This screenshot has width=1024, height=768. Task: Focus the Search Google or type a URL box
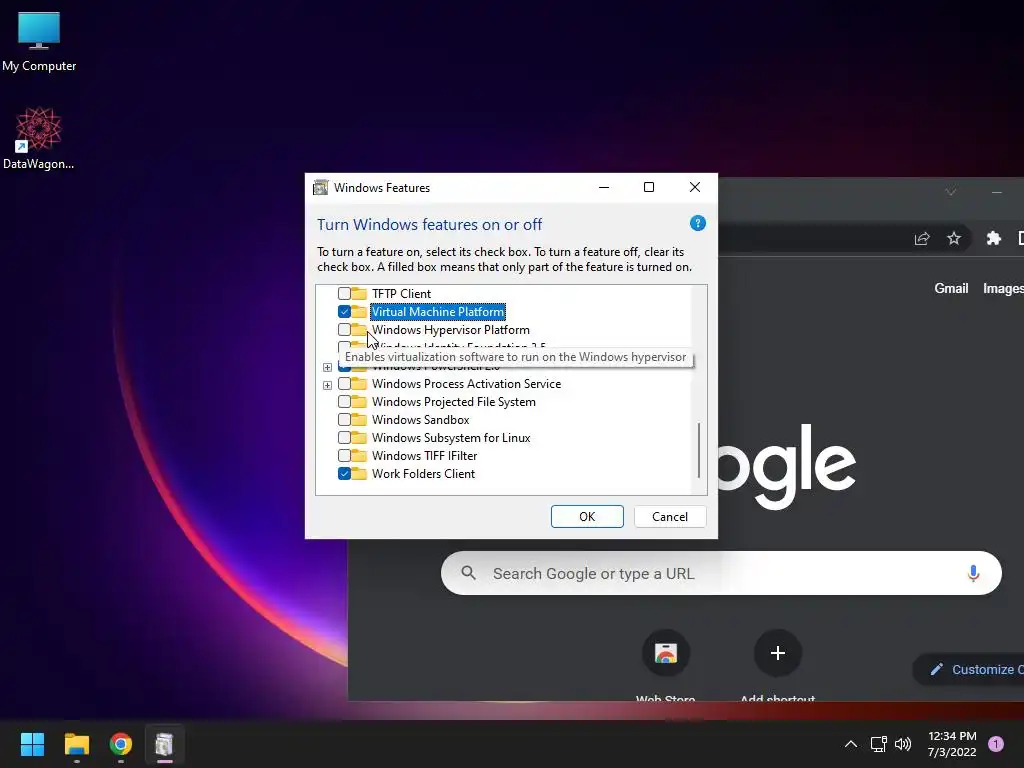[x=721, y=573]
